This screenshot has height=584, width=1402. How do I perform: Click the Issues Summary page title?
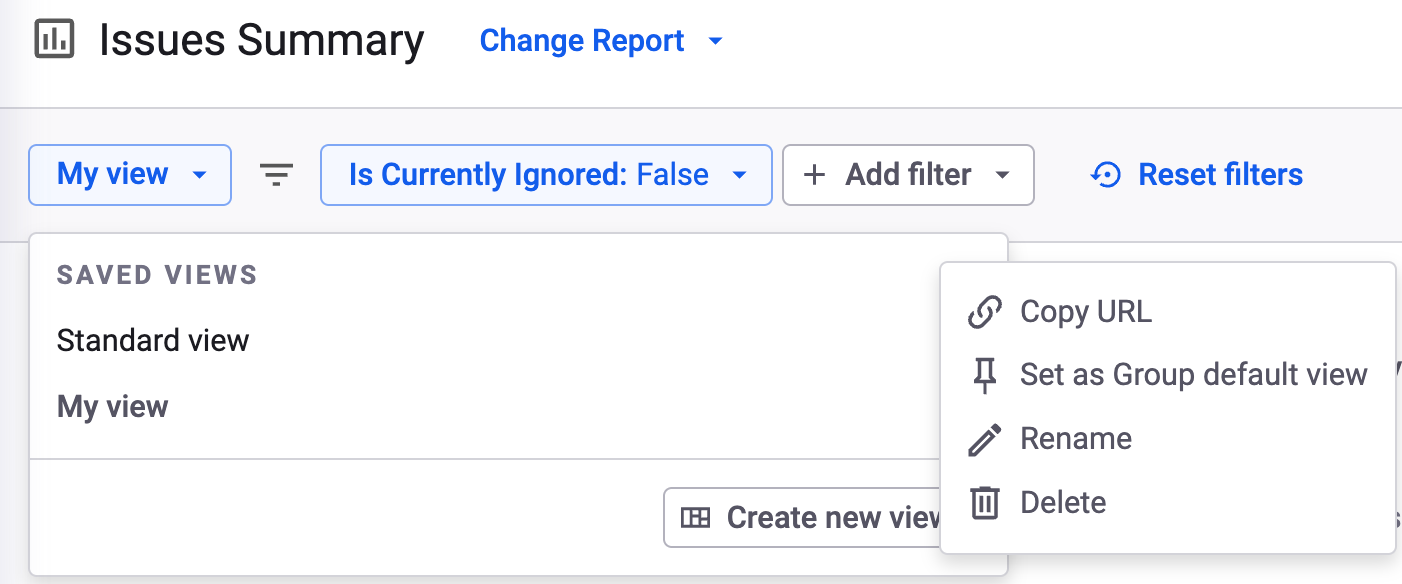point(261,41)
